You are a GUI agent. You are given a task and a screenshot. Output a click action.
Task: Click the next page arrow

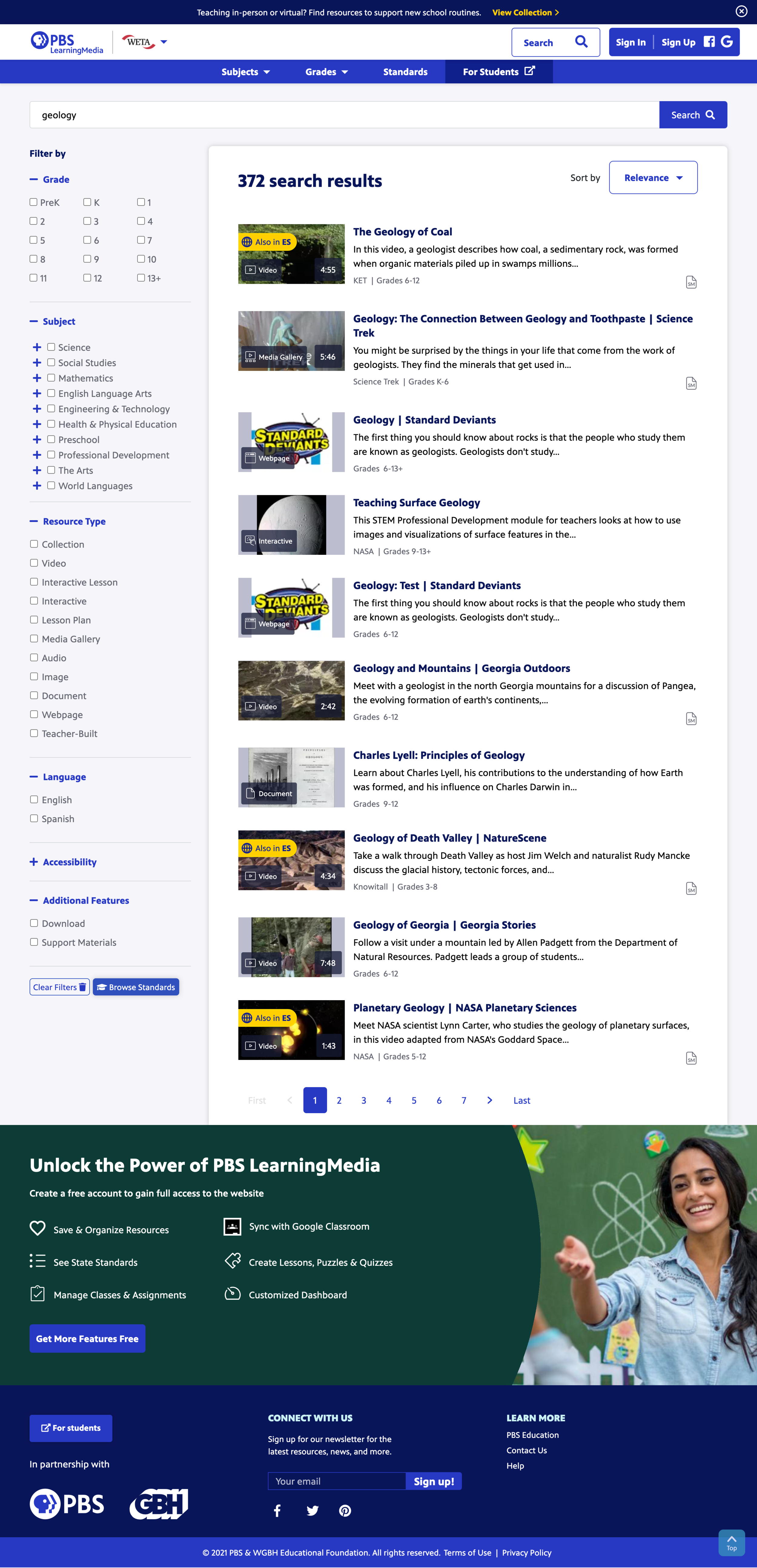point(489,1100)
